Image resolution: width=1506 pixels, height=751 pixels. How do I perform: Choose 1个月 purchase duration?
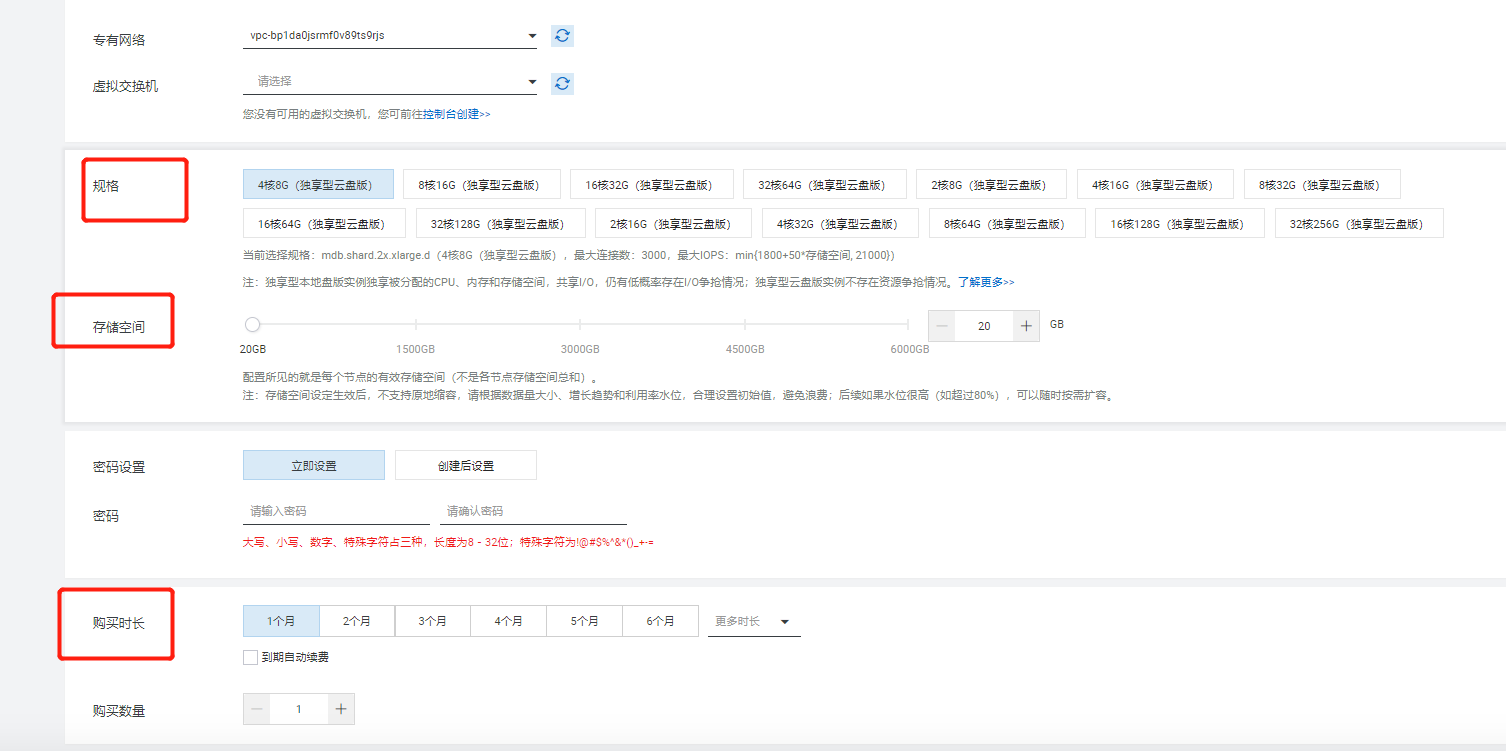click(x=281, y=621)
